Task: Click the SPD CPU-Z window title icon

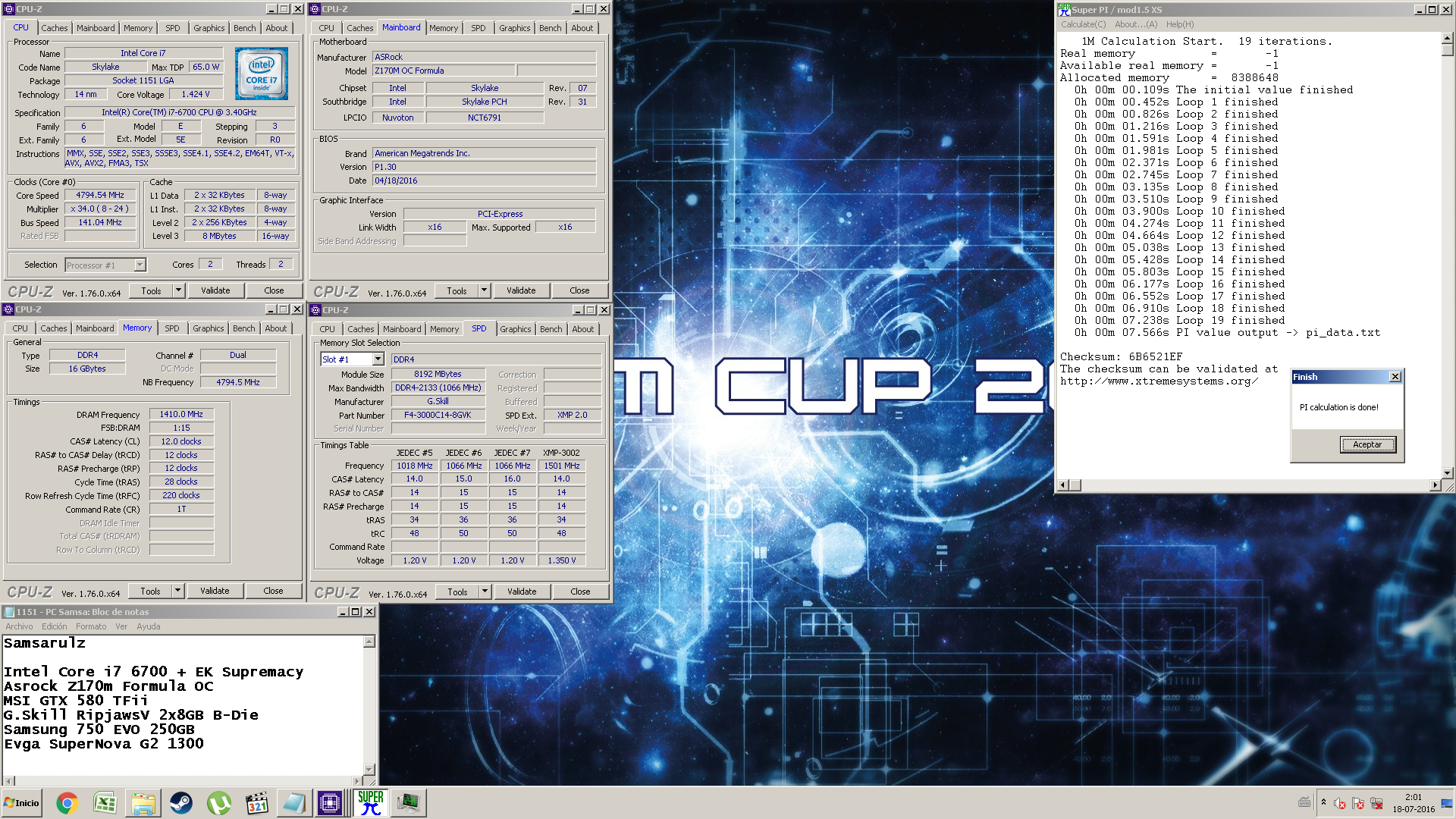Action: tap(315, 310)
